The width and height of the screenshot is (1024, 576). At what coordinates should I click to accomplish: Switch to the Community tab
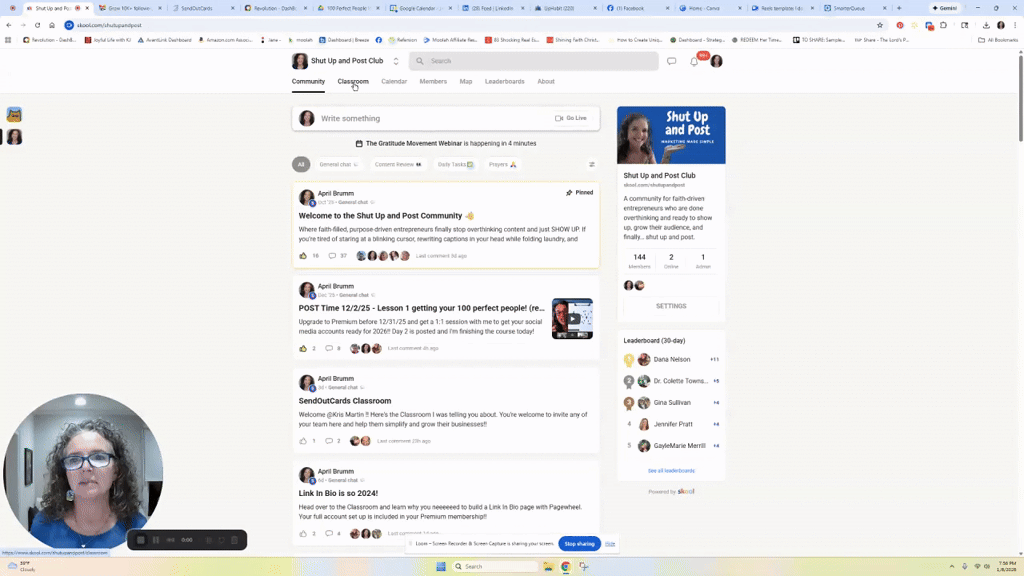[308, 82]
